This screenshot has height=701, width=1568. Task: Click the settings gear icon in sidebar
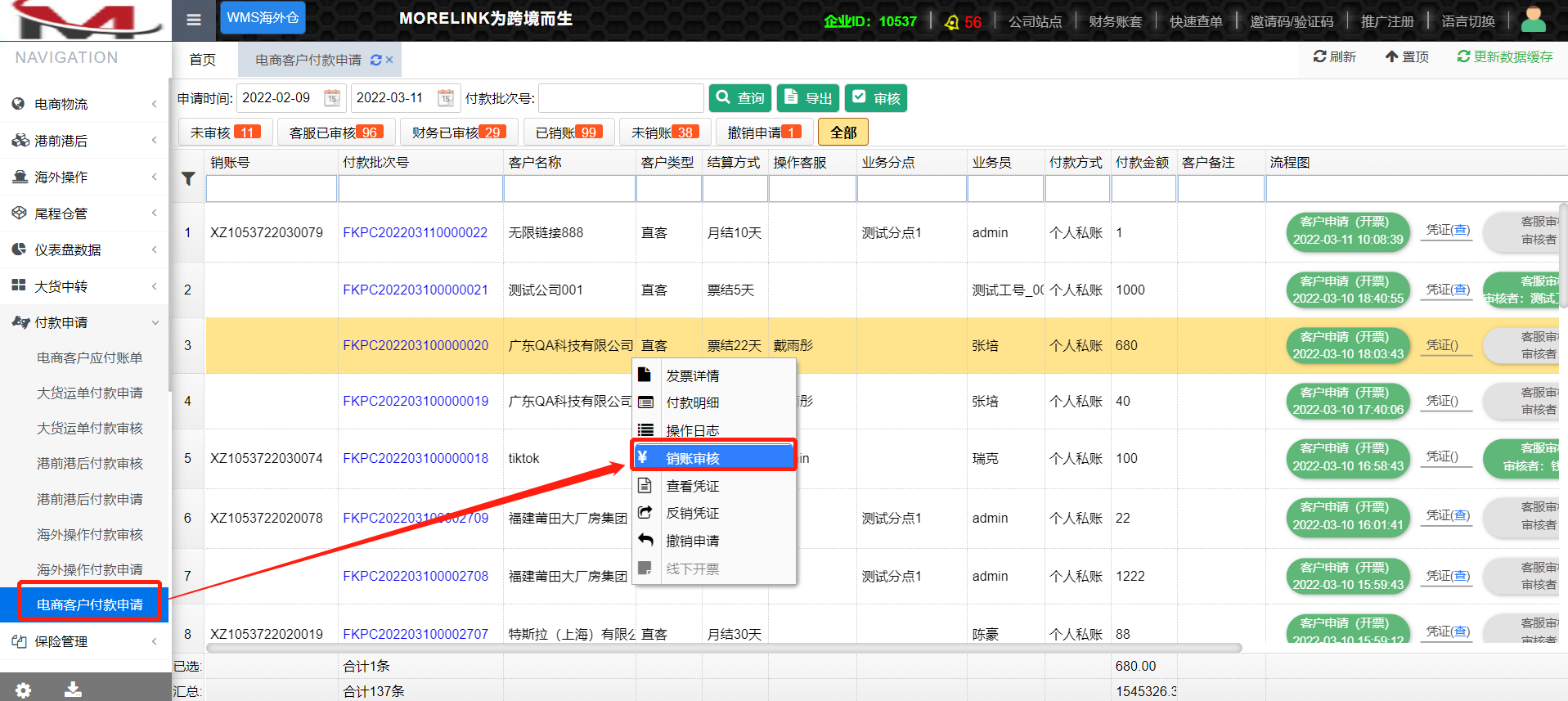pyautogui.click(x=23, y=690)
